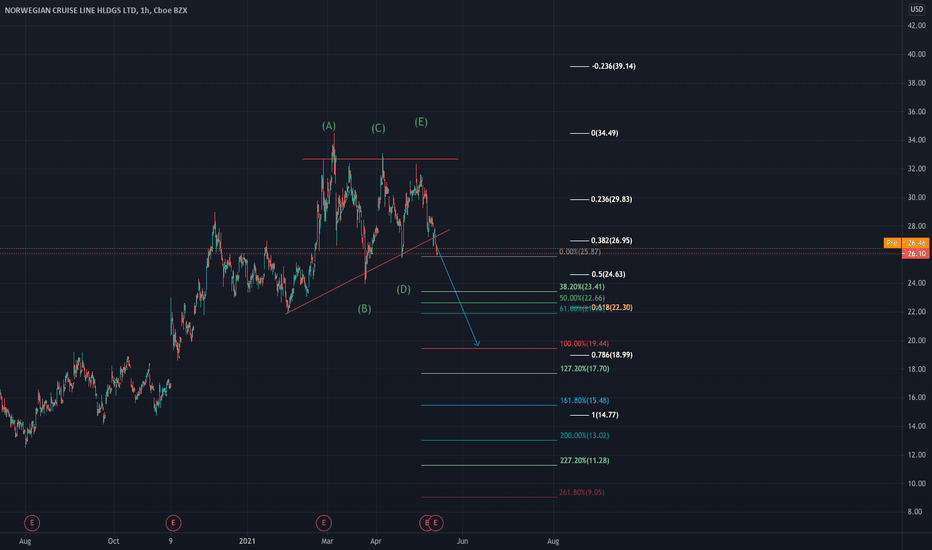
Task: Click the Apr label on time axis
Action: point(376,541)
